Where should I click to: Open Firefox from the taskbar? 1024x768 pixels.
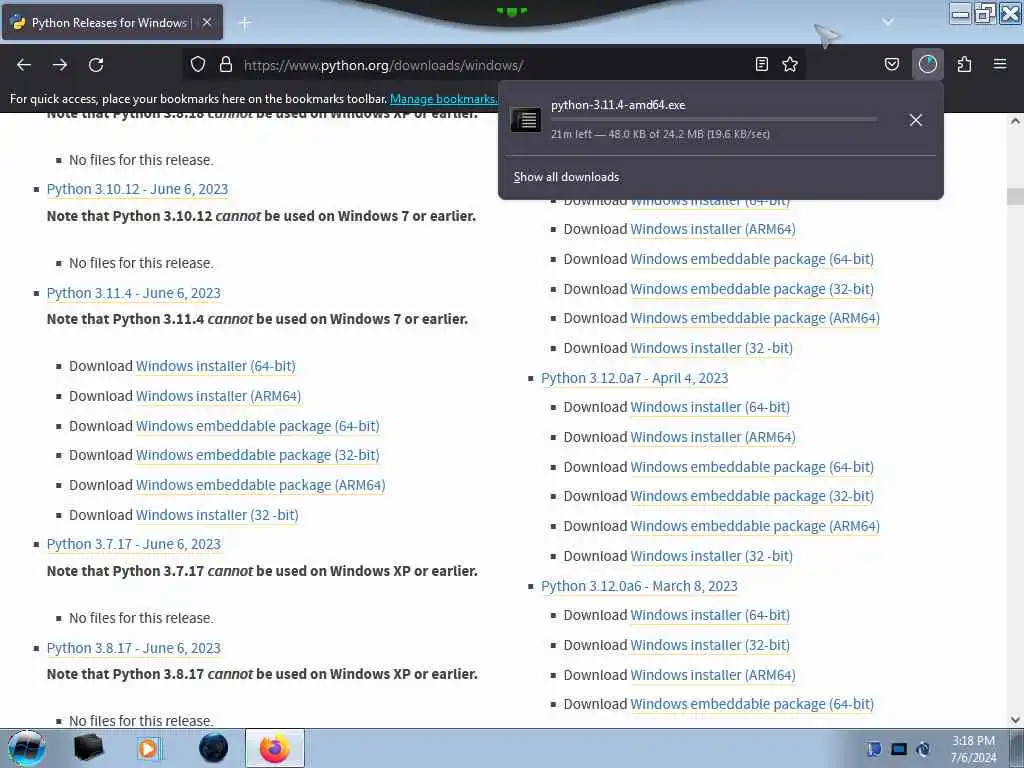(x=275, y=748)
